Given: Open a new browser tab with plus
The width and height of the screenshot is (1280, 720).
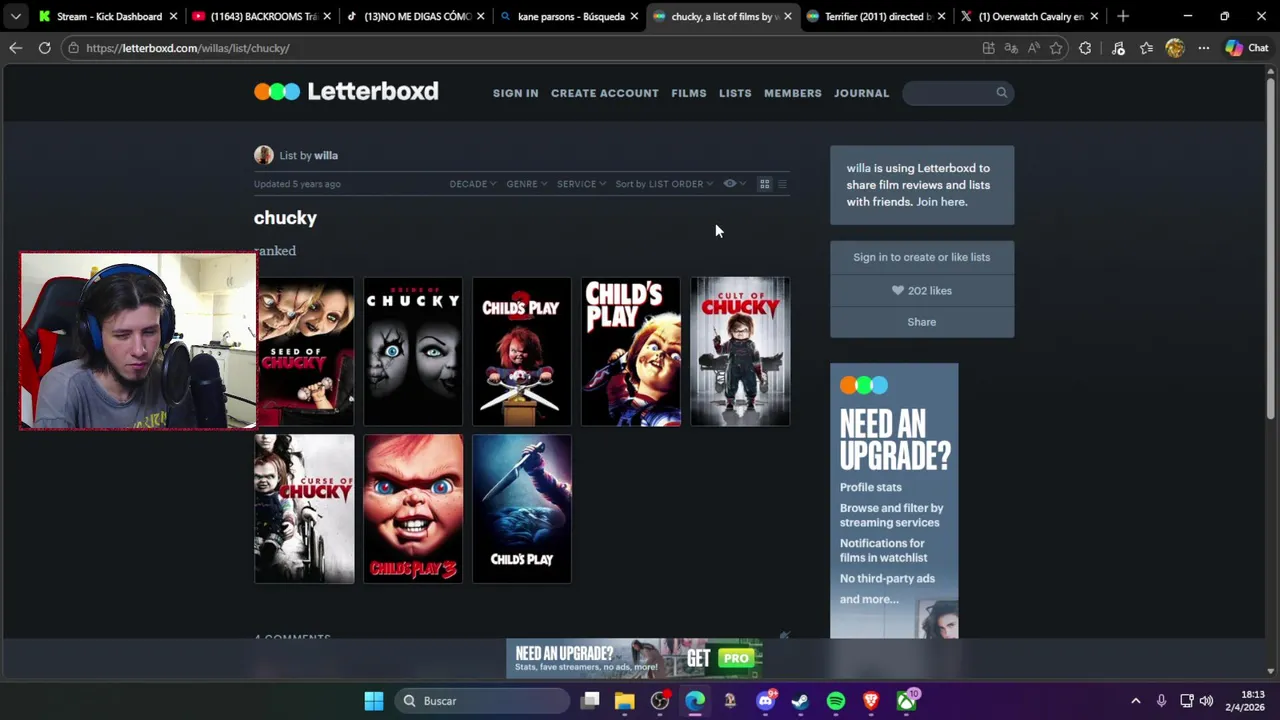Looking at the screenshot, I should pos(1123,16).
